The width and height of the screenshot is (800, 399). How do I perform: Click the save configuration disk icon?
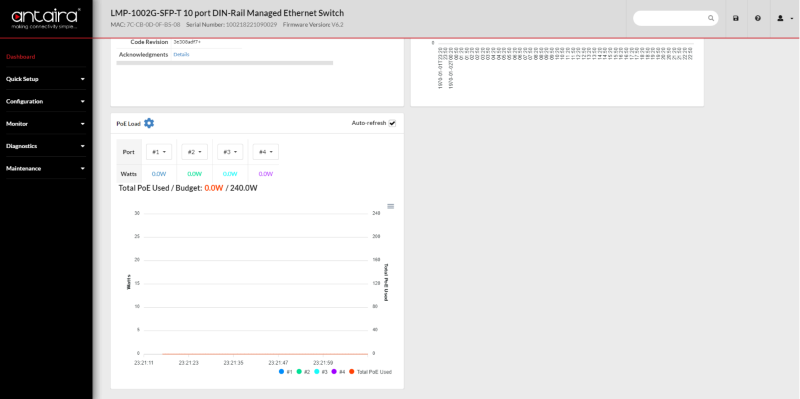tap(736, 18)
